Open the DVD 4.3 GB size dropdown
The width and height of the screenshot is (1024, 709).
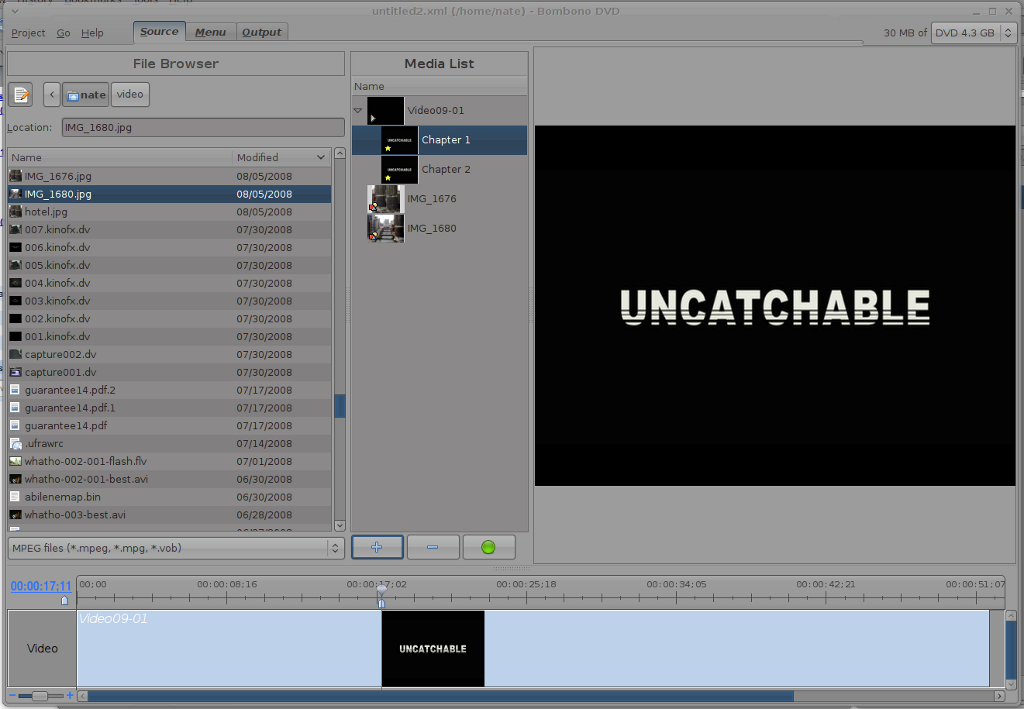[973, 32]
